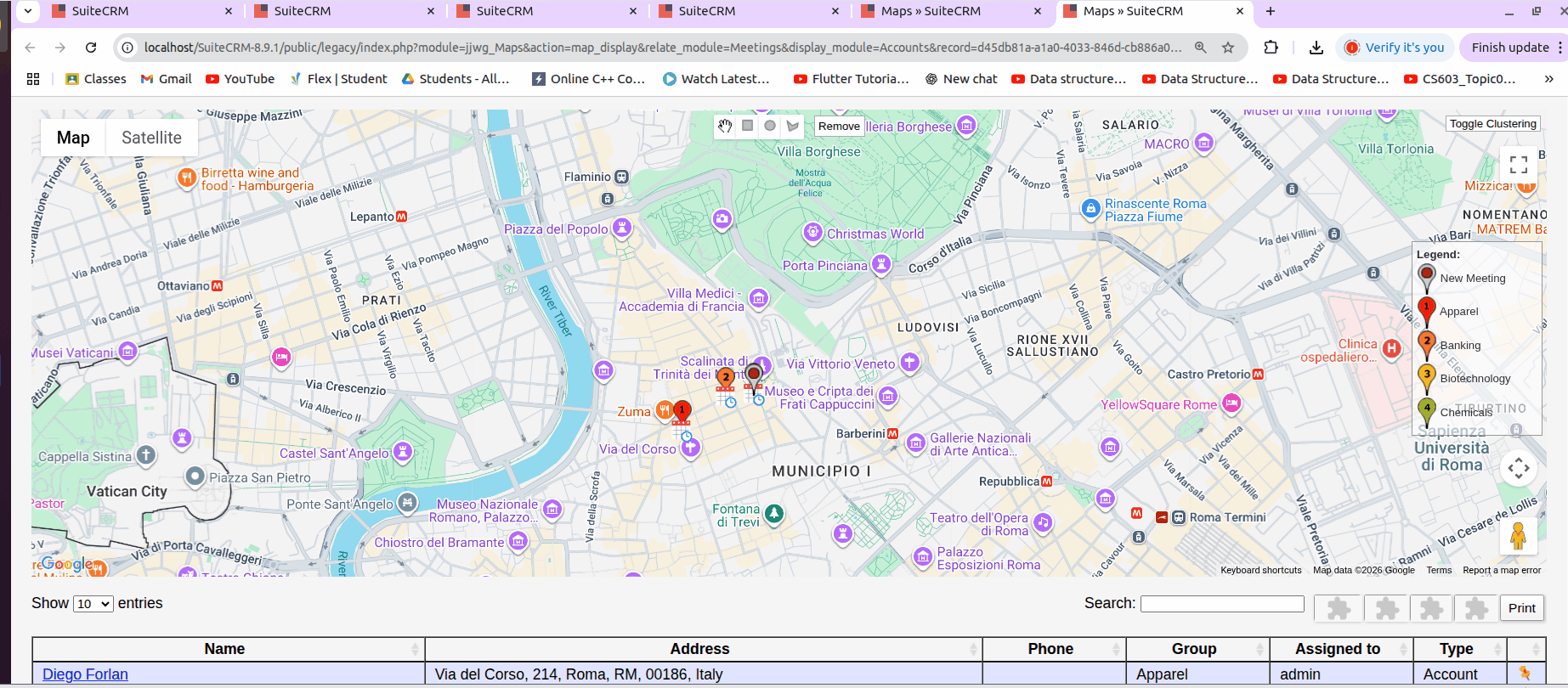Select the circle drawing tool
Image resolution: width=1568 pixels, height=688 pixels.
coord(770,126)
